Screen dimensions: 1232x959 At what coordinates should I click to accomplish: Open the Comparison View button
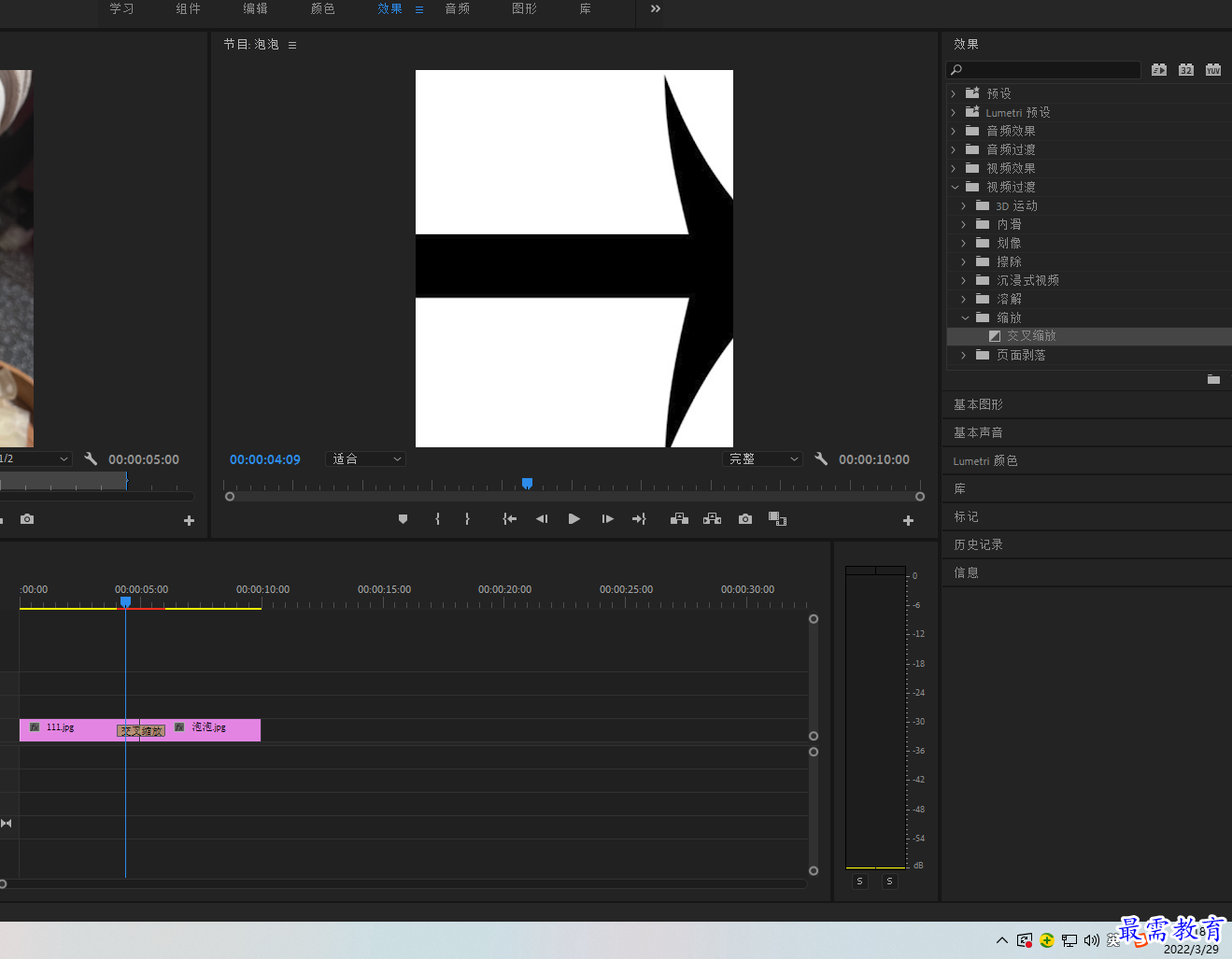(x=777, y=519)
